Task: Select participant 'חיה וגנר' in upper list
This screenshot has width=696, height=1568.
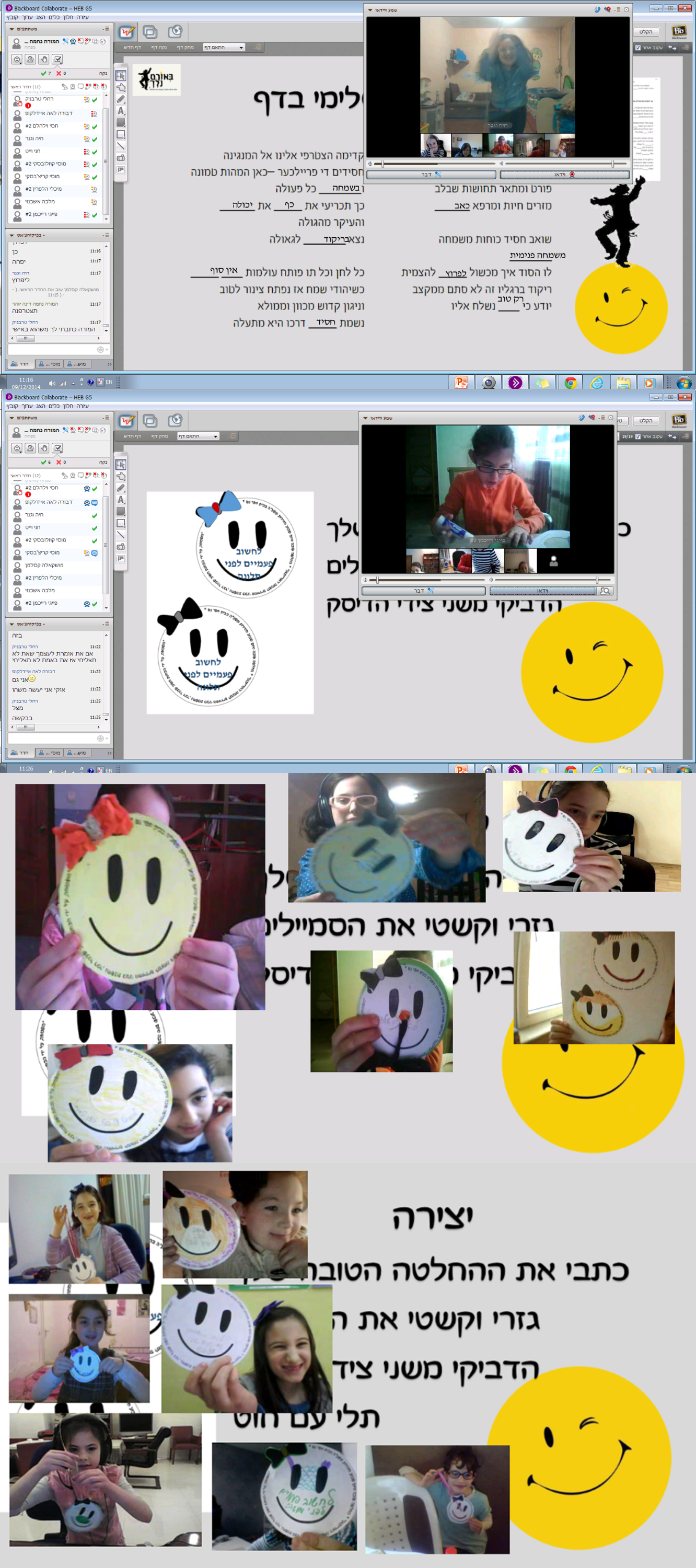Action: pos(55,139)
